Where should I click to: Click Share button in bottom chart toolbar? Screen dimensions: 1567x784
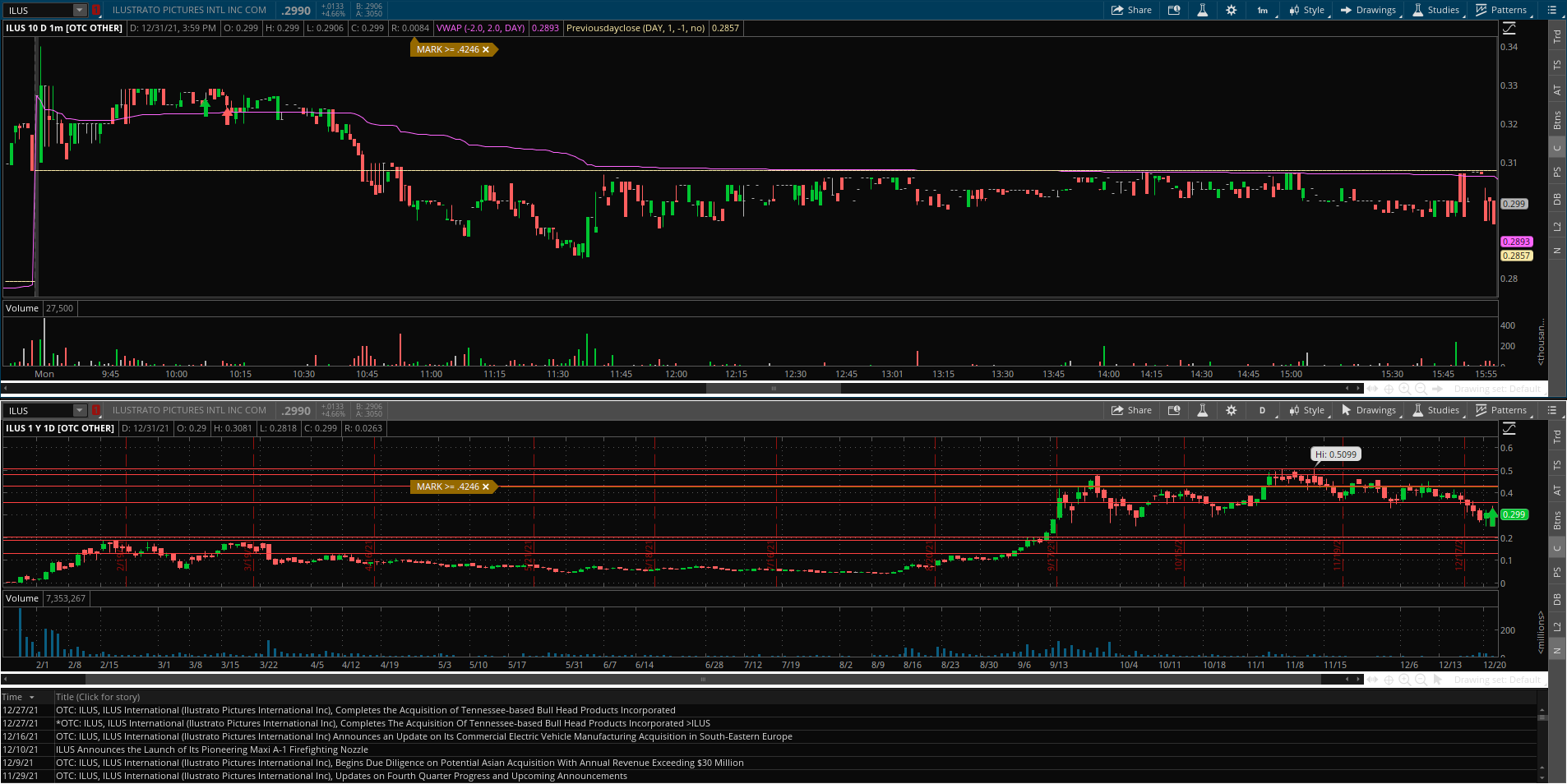click(x=1131, y=410)
